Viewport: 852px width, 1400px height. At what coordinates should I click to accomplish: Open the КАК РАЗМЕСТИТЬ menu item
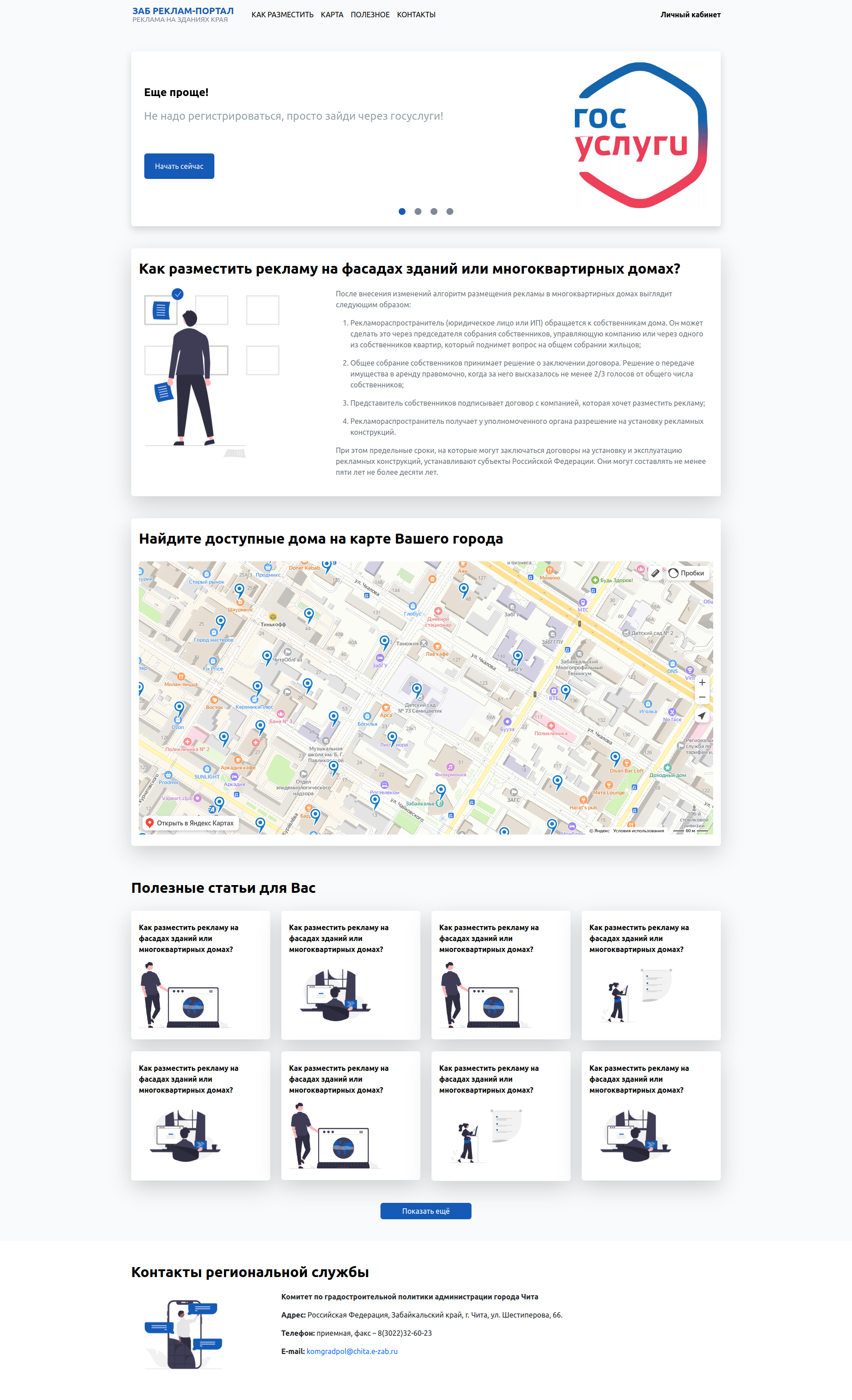point(282,15)
